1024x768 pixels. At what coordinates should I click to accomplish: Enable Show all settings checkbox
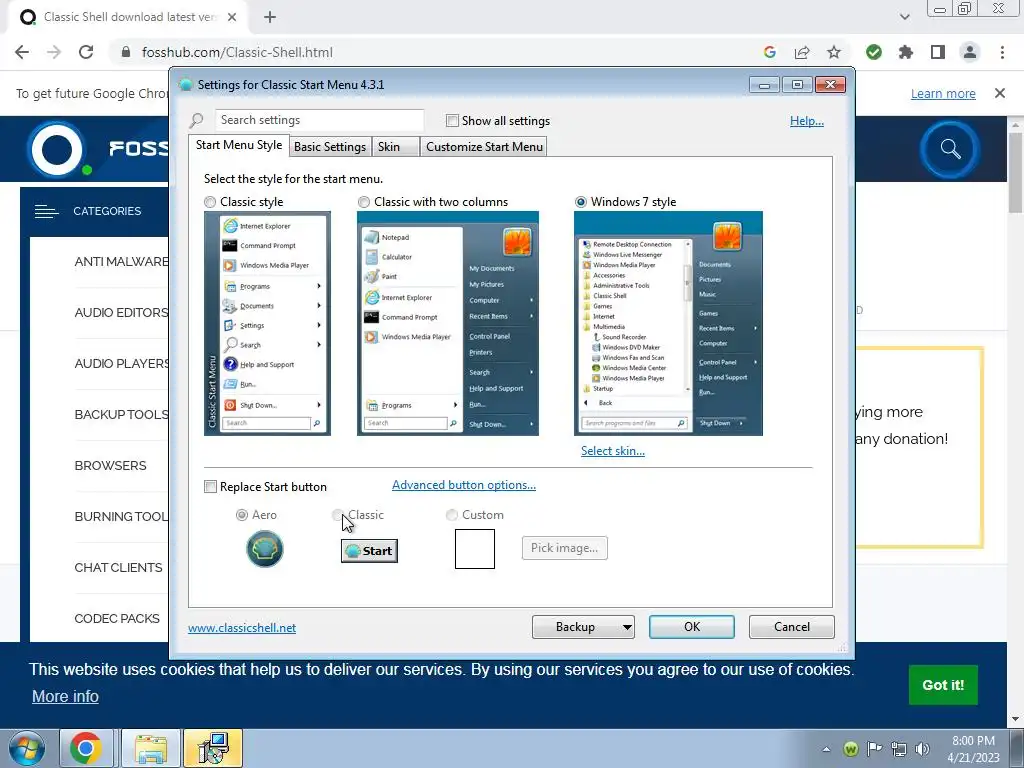pos(452,121)
